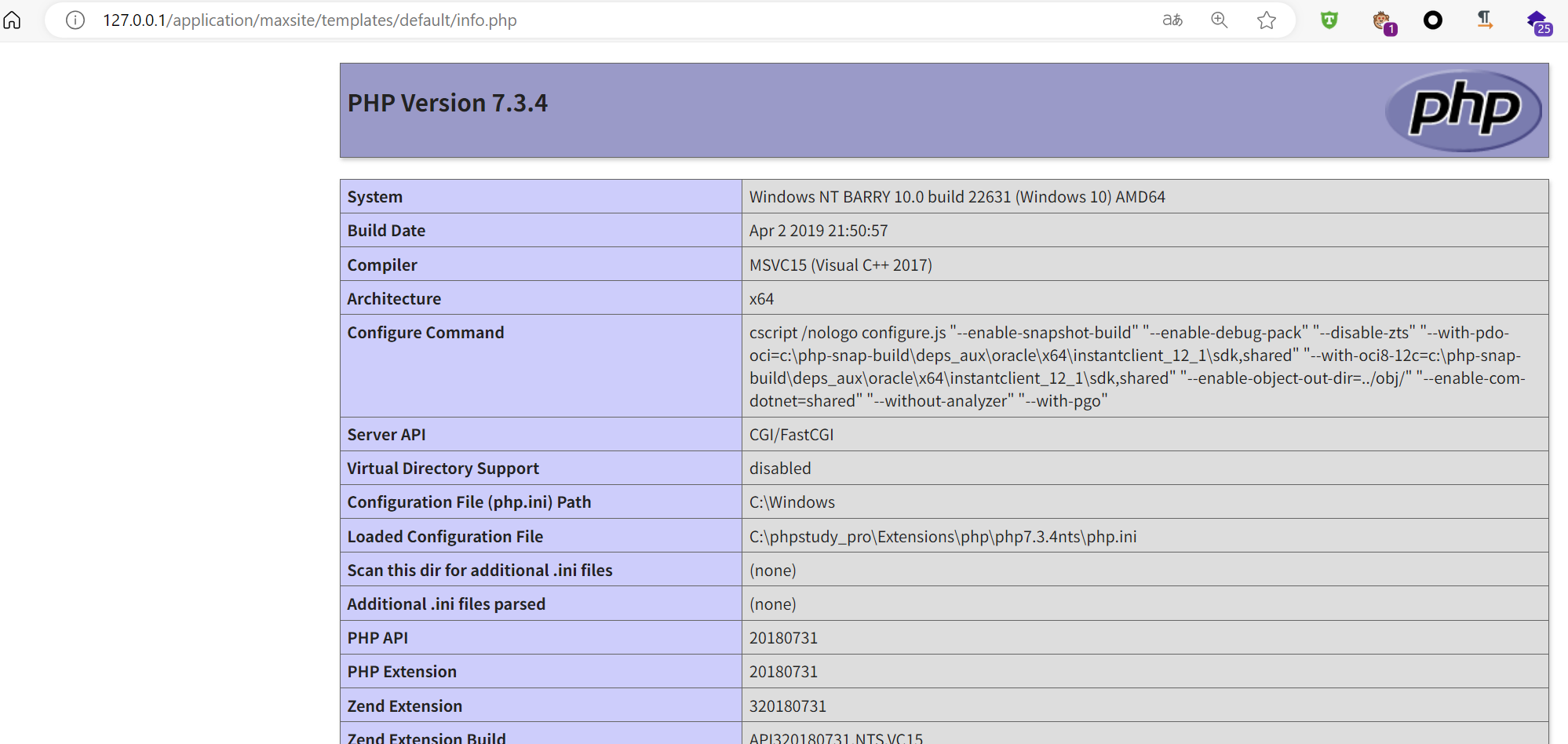Open the green shield T extension
The width and height of the screenshot is (1568, 744).
coord(1329,20)
